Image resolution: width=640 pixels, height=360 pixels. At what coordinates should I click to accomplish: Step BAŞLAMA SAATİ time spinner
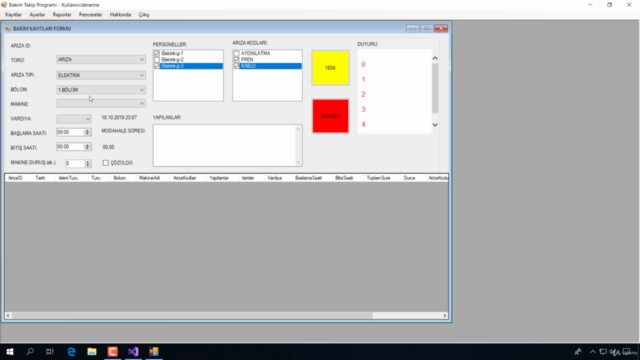coord(87,132)
